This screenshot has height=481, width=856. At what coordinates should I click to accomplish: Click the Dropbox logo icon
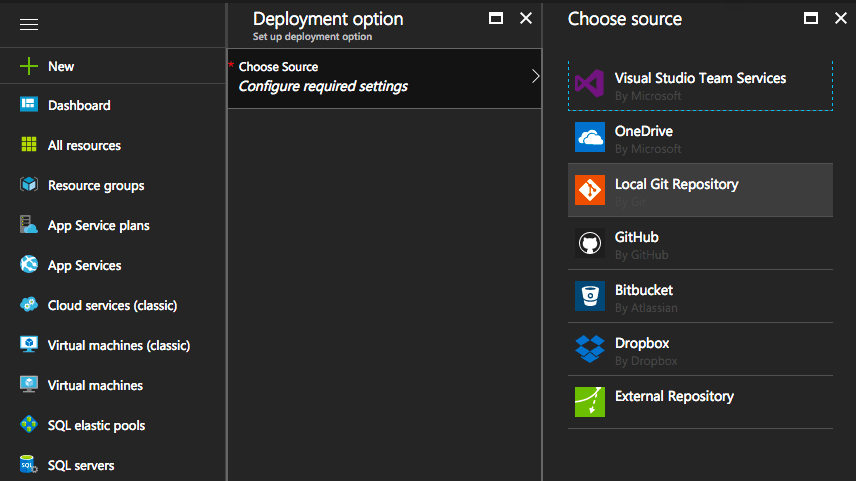(590, 349)
